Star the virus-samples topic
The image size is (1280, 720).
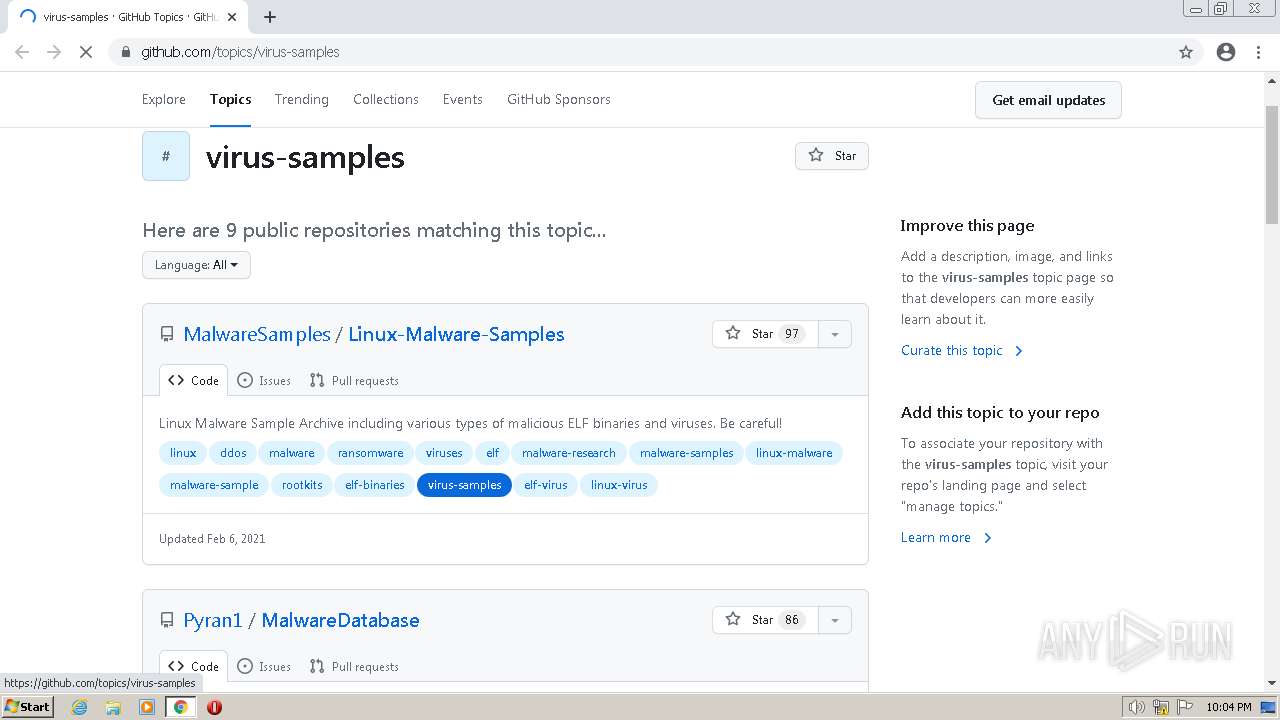(832, 155)
